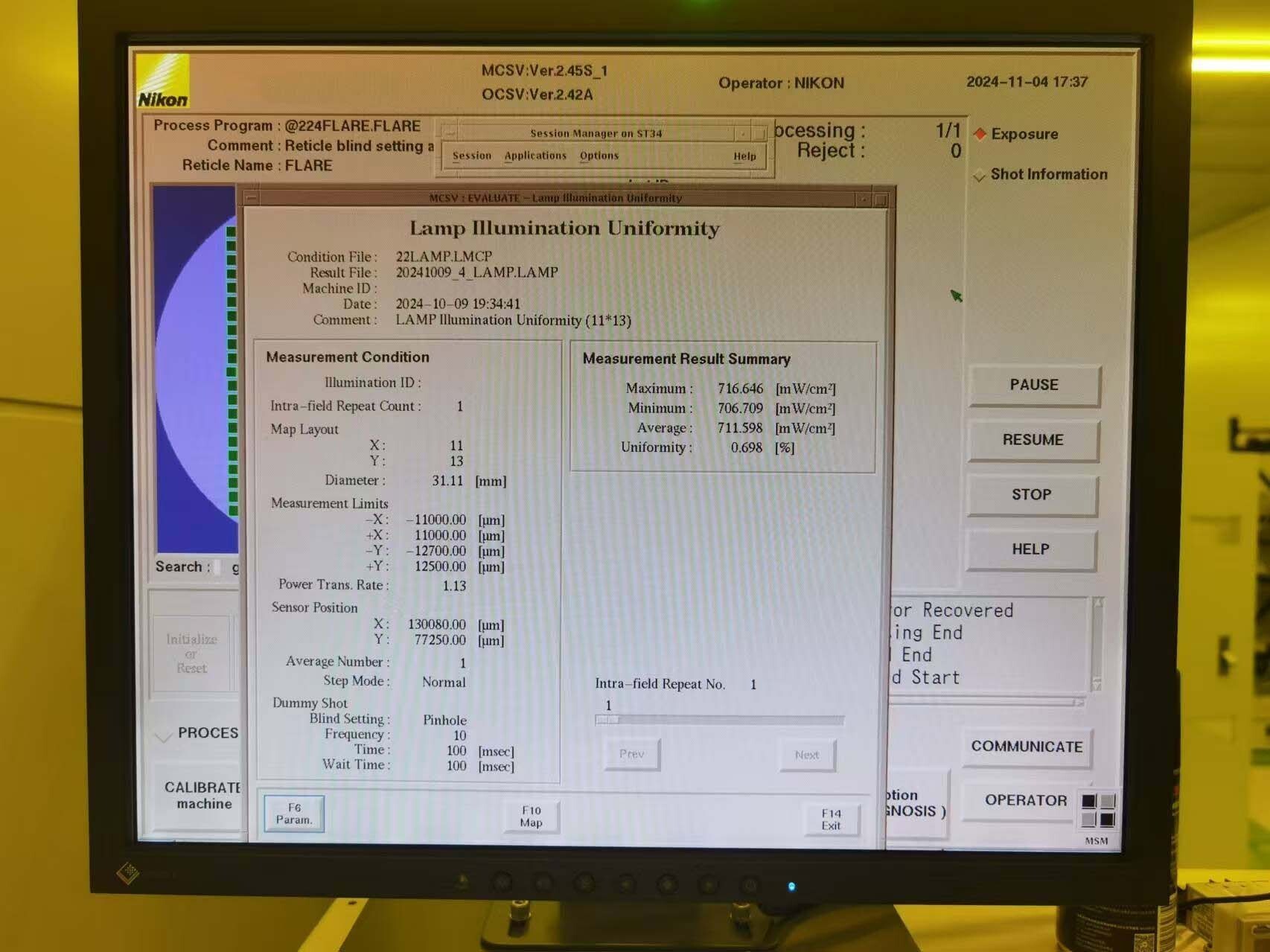Click the Sensor Position X value 130080.00

click(x=436, y=624)
